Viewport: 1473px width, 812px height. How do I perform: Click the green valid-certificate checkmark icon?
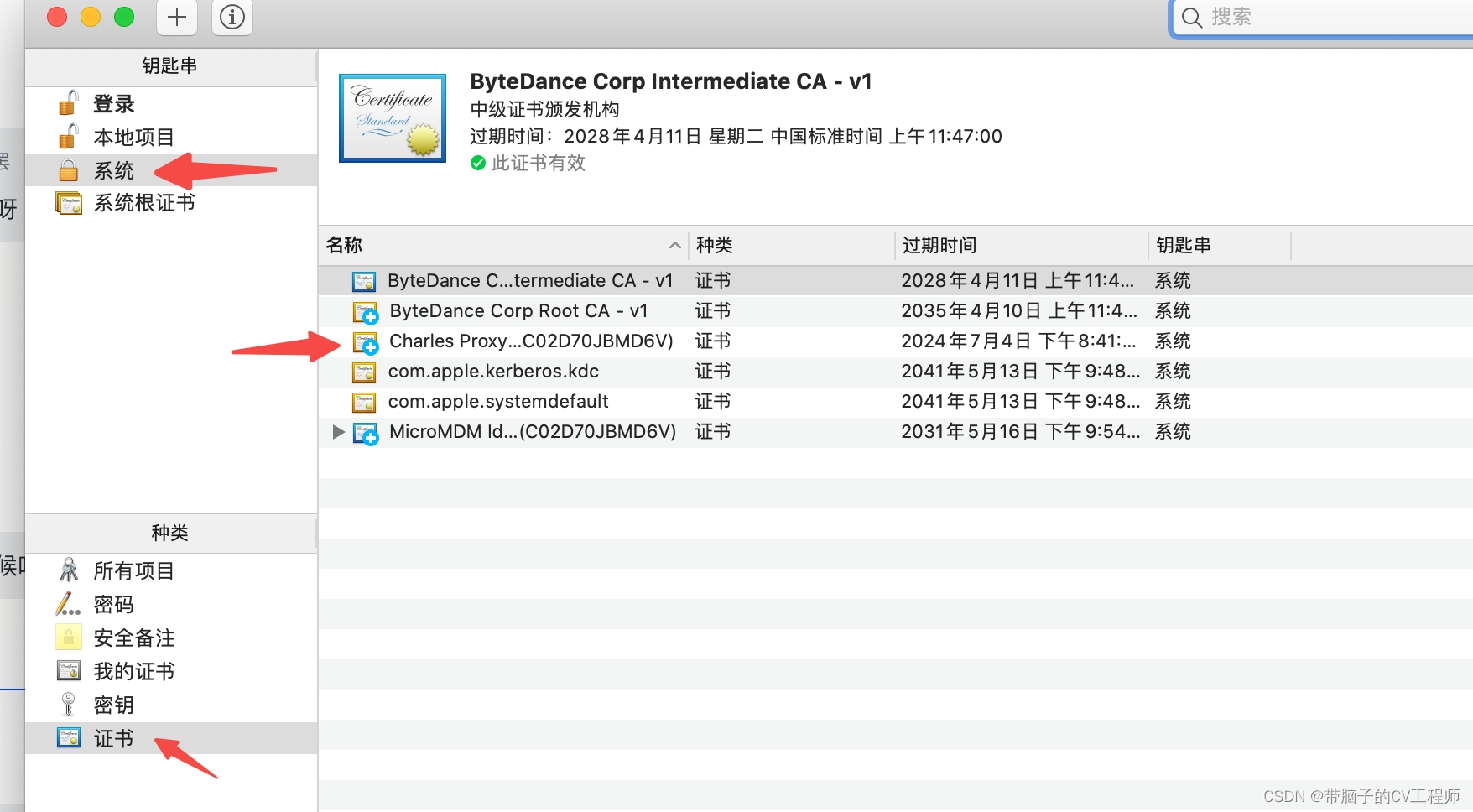click(x=478, y=163)
